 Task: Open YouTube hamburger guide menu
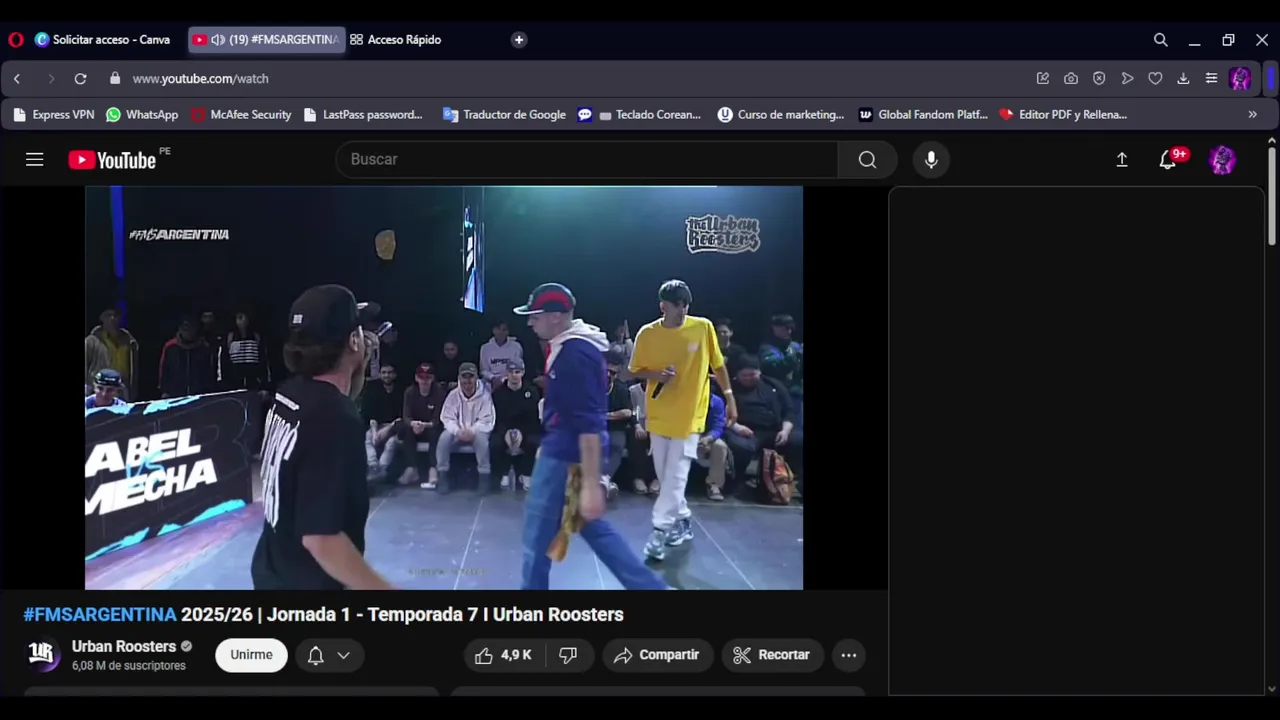(x=35, y=159)
